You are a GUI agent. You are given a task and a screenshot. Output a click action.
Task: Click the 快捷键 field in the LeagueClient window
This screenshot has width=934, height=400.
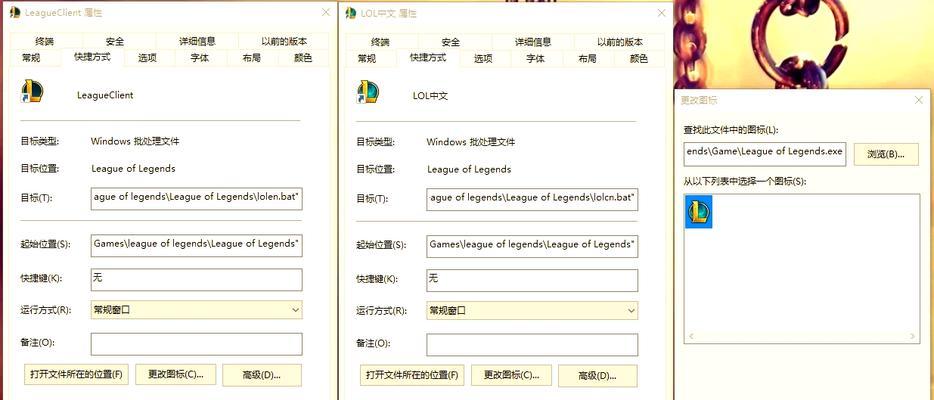tap(197, 279)
